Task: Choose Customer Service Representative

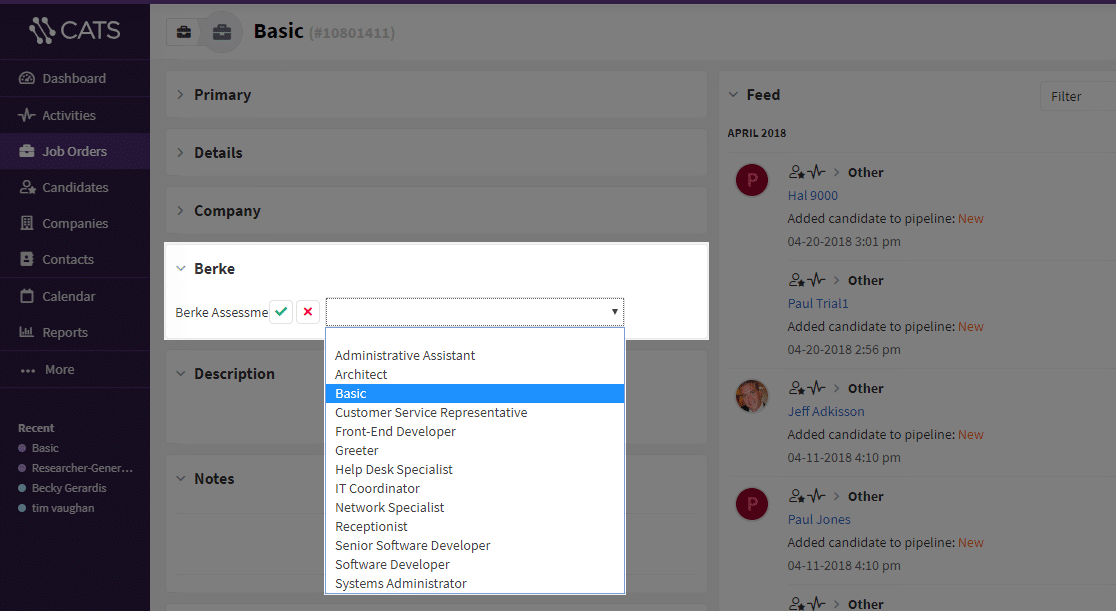Action: click(475, 412)
